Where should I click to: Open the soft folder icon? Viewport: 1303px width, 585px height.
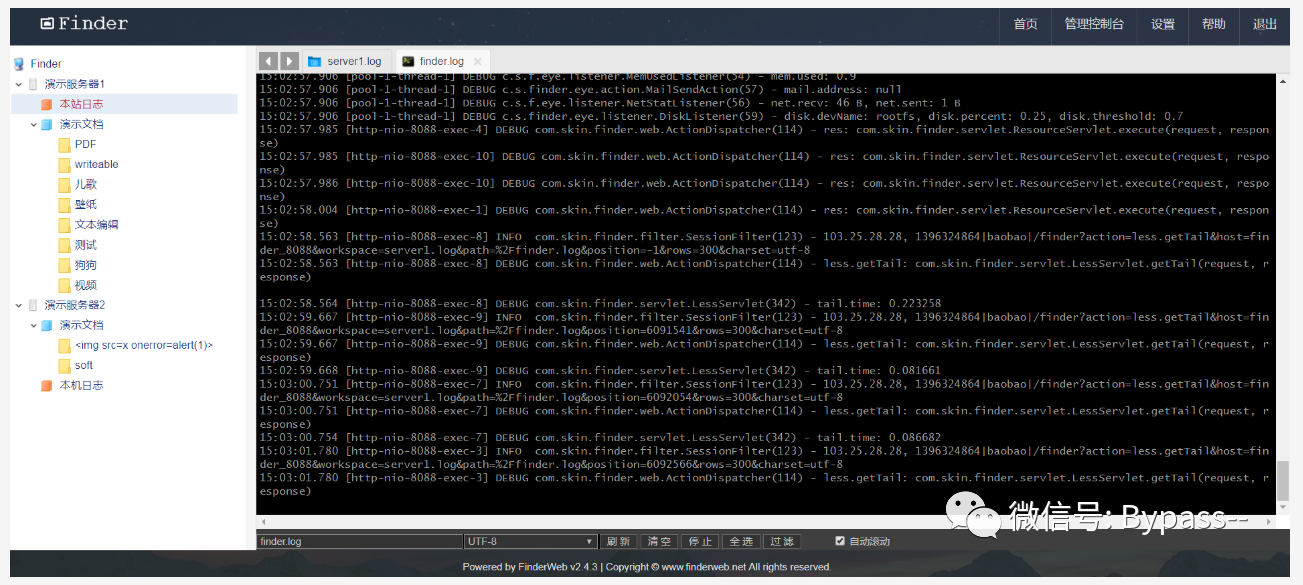click(65, 365)
